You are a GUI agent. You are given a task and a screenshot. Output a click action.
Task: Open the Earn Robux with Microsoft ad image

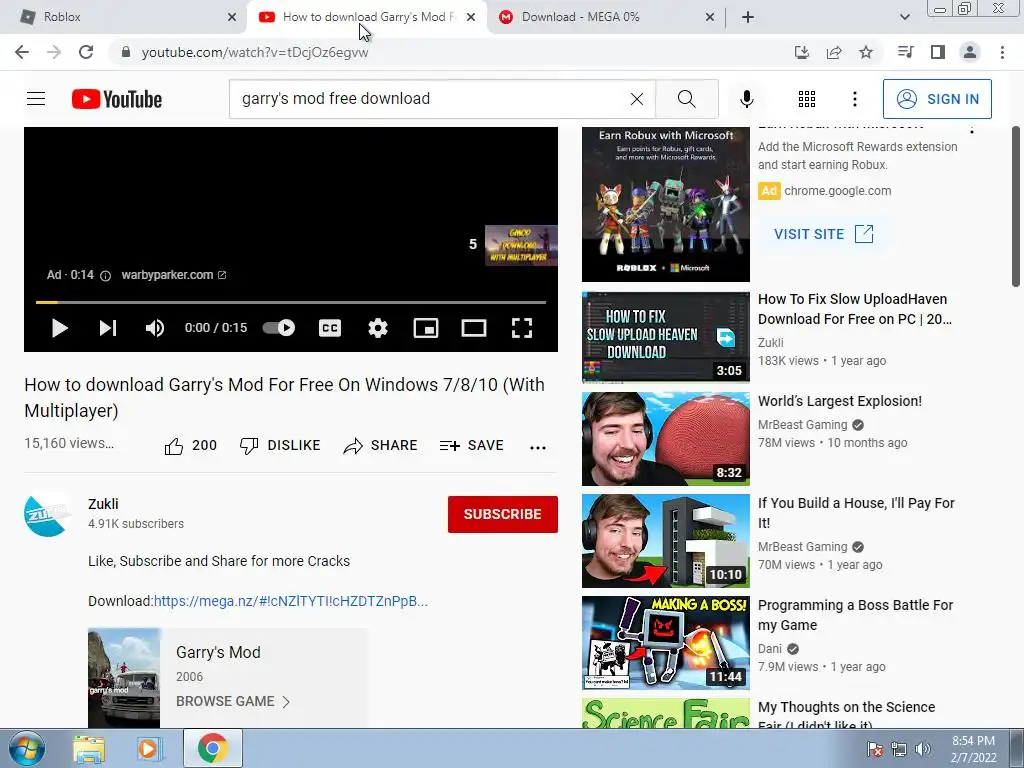click(x=665, y=204)
